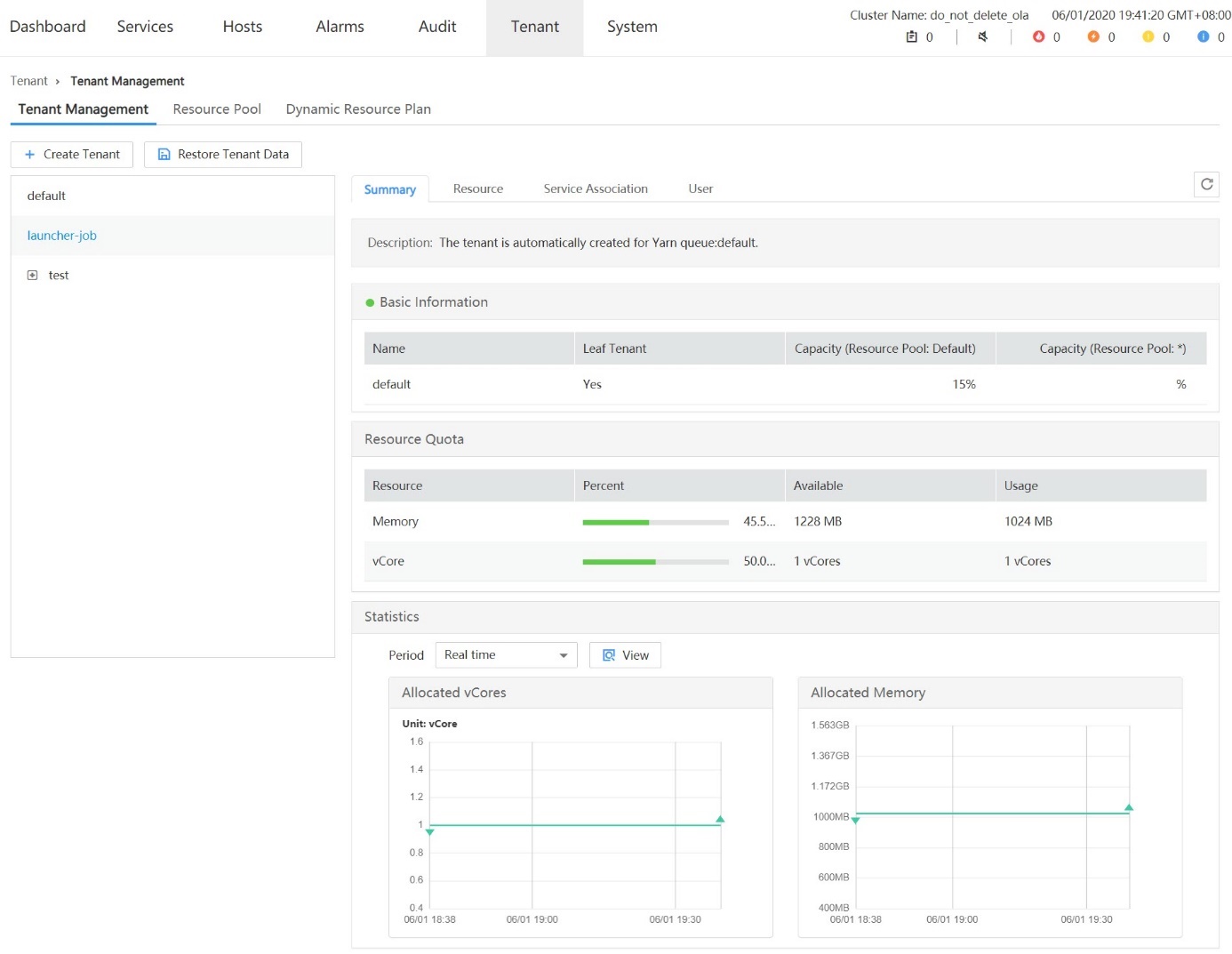Screen dimensions: 1232x954
Task: Click the Tenant breadcrumb link
Action: (x=28, y=81)
